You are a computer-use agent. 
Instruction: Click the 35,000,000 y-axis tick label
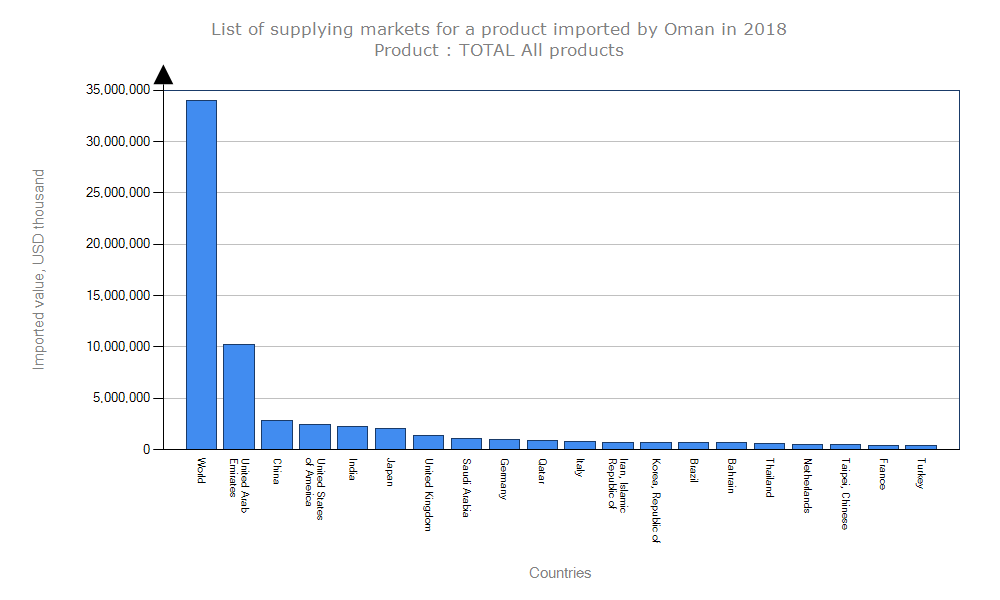coord(118,90)
